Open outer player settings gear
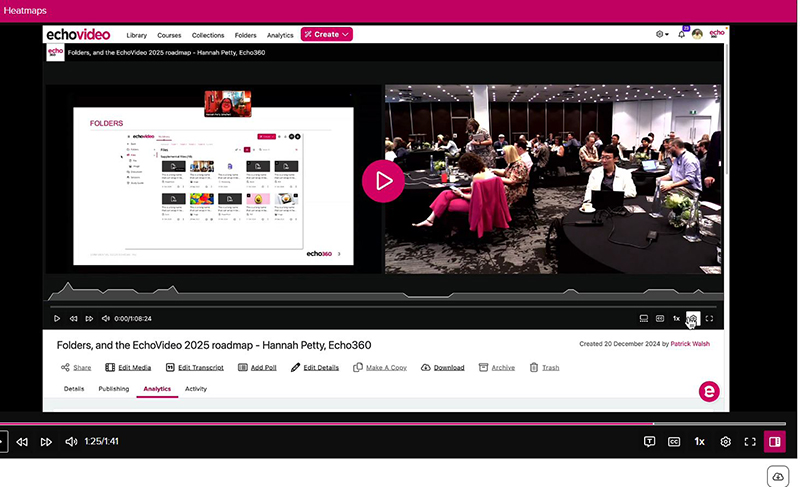 [726, 442]
